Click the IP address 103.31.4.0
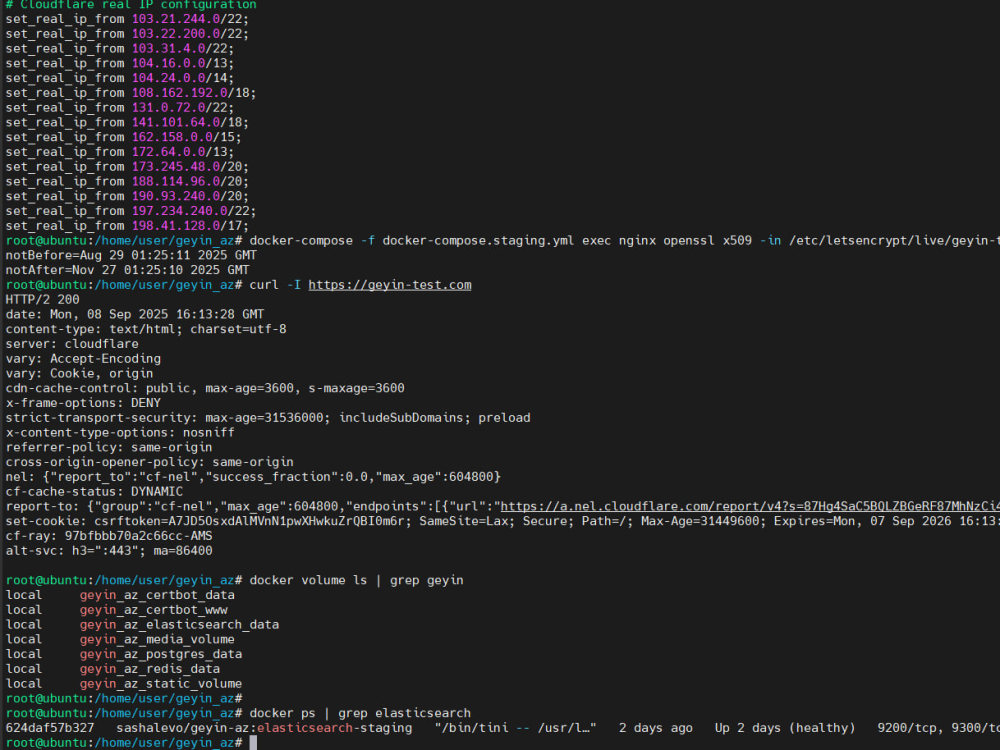The width and height of the screenshot is (1000, 750). (168, 48)
